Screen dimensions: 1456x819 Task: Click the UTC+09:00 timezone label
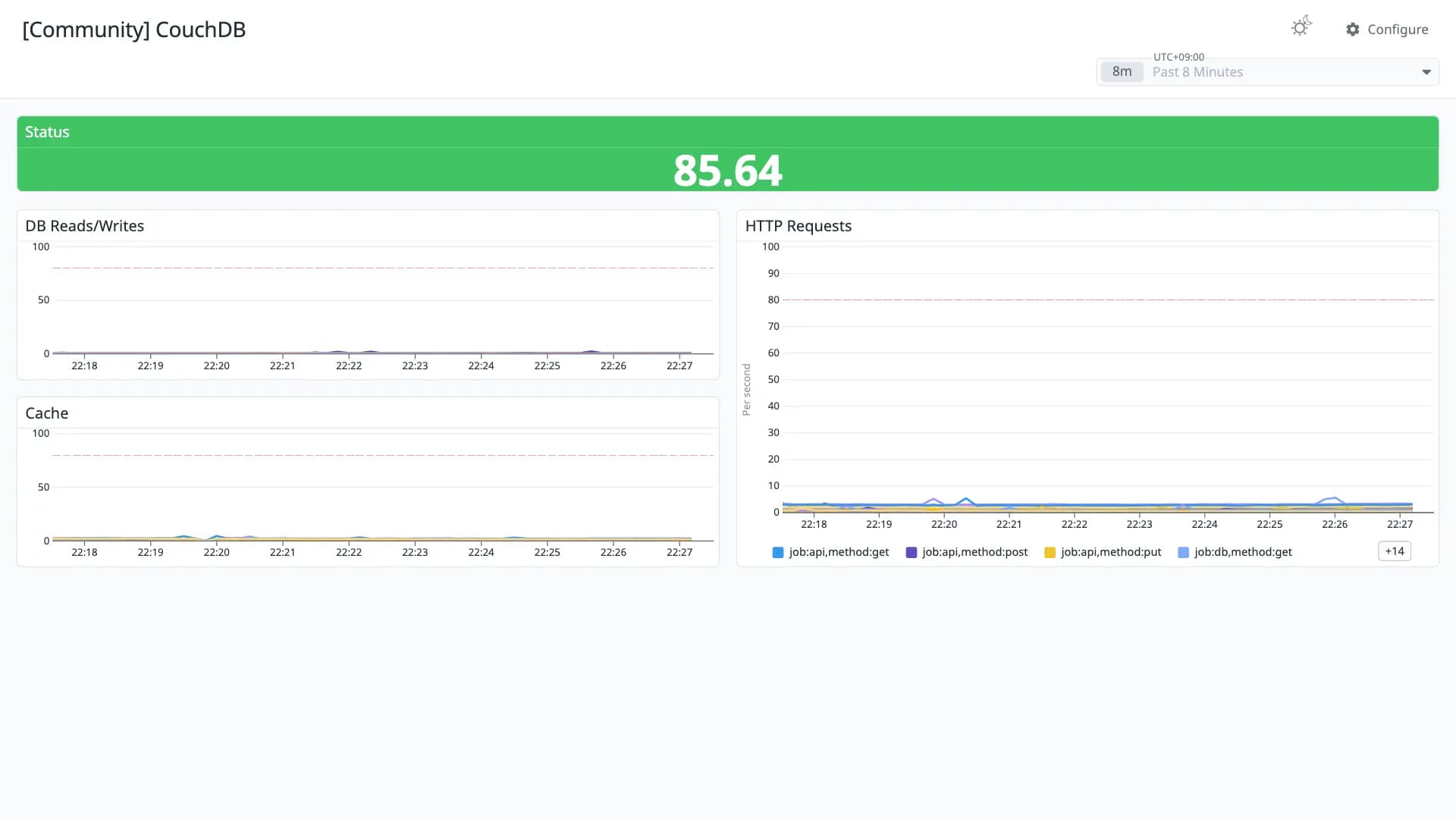(1178, 57)
